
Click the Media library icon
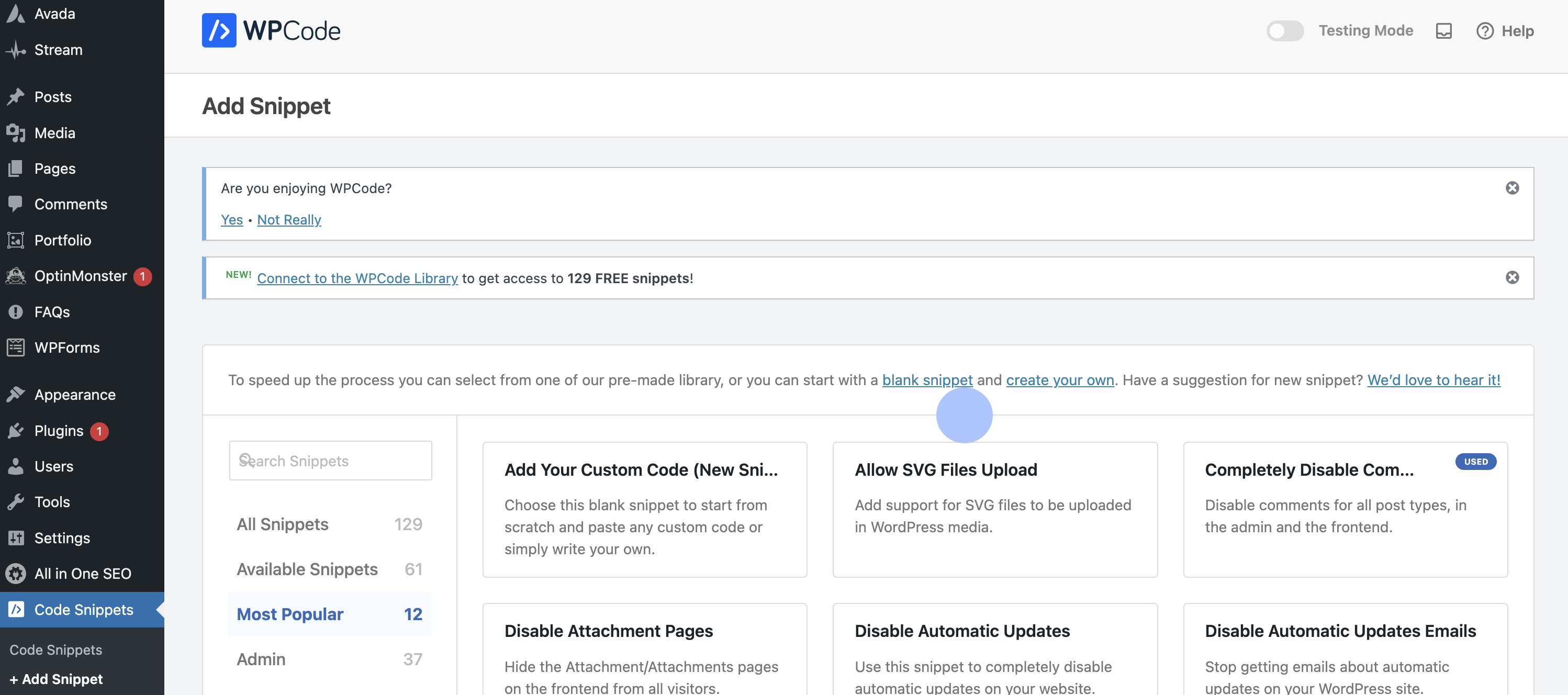[16, 133]
